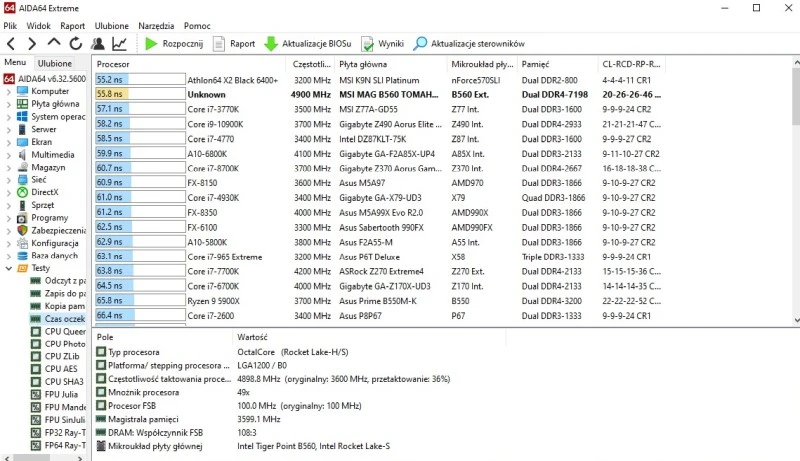The height and width of the screenshot is (461, 800).
Task: Expand the Komputer tree node
Action: (9, 91)
